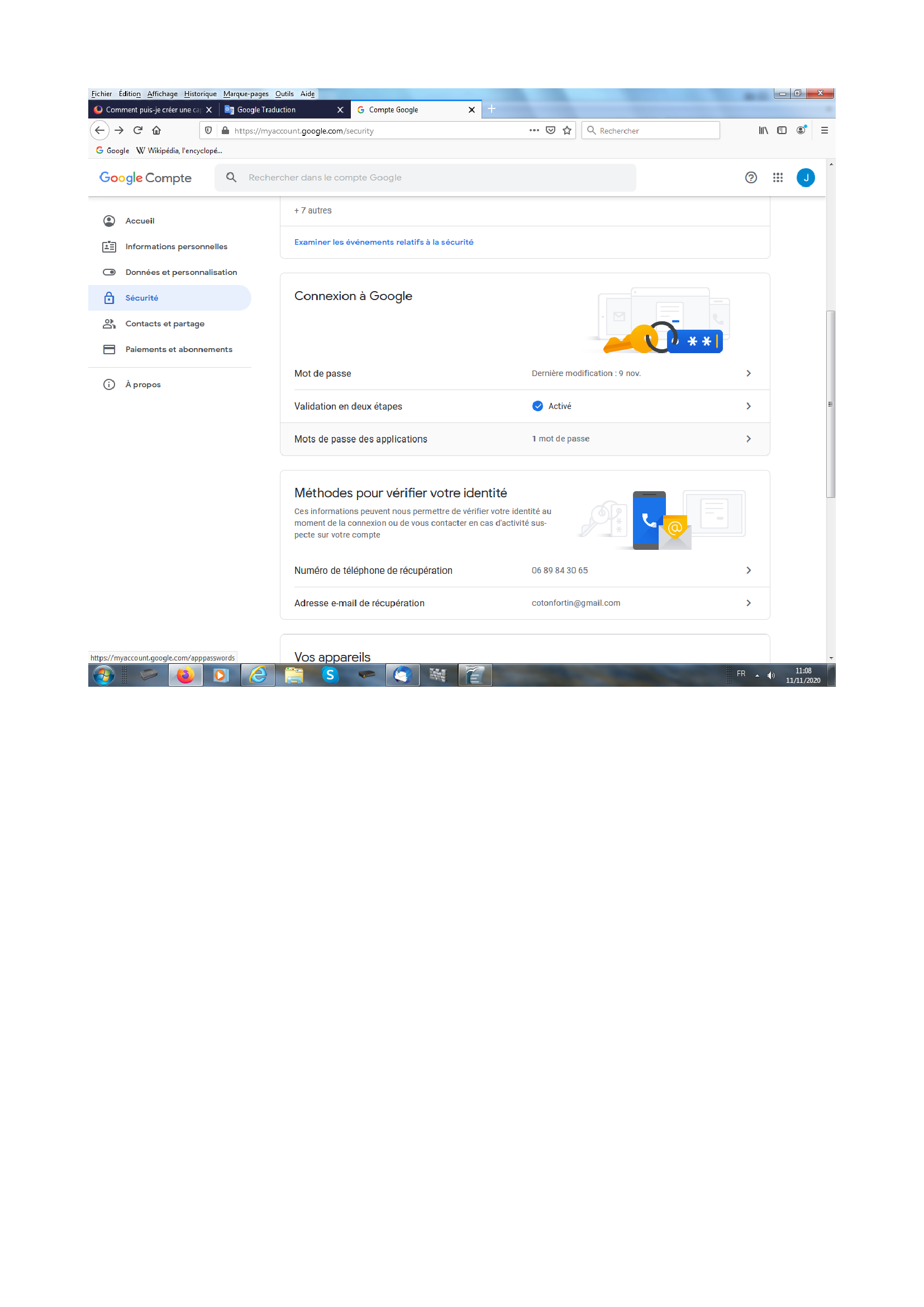Viewport: 924px width, 1307px height.
Task: Open Windows Media Player in taskbar
Action: [x=221, y=676]
